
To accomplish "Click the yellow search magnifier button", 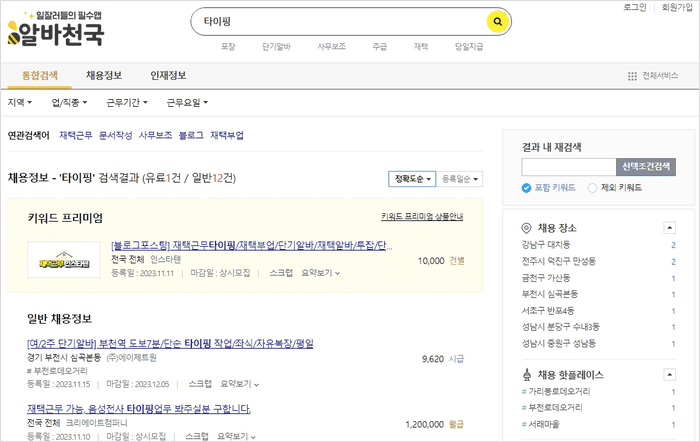I will [497, 21].
